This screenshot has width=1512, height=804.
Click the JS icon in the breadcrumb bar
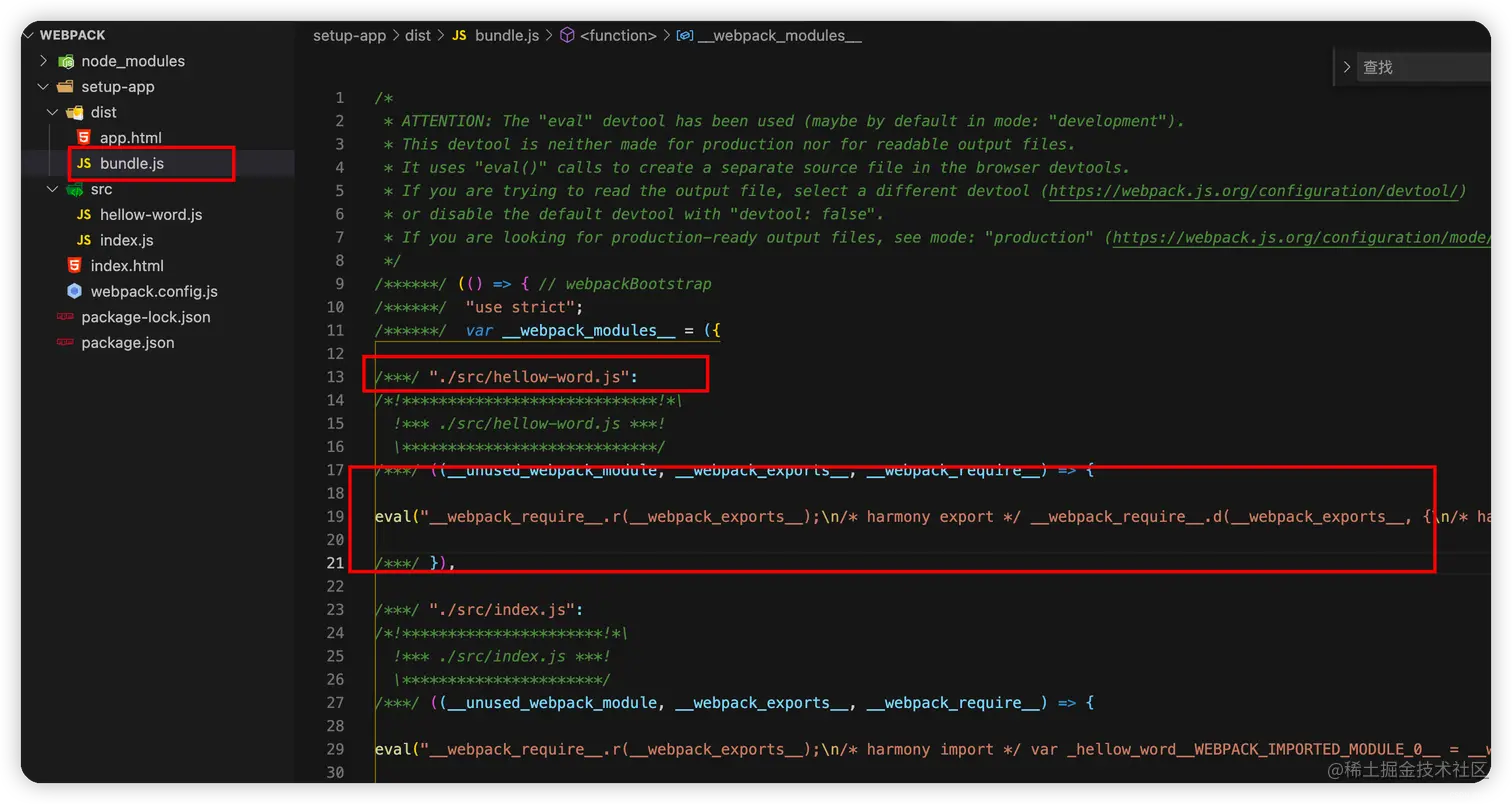pos(459,35)
